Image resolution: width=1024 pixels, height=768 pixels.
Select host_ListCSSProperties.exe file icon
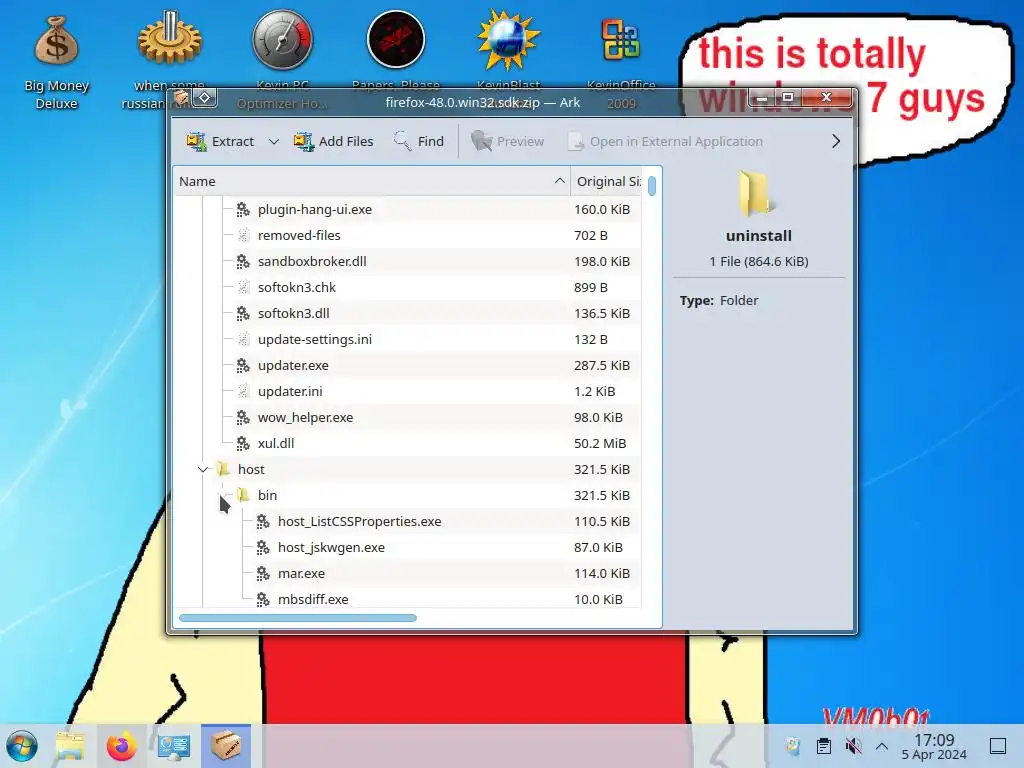(x=263, y=521)
